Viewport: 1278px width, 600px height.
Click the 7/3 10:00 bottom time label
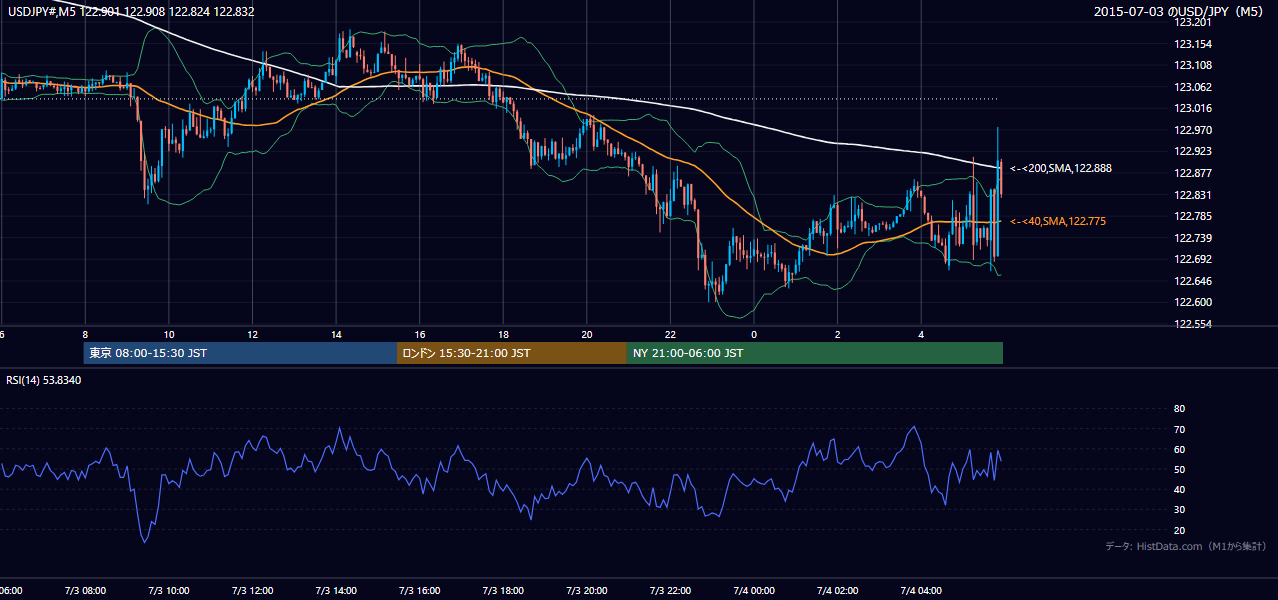tap(169, 590)
